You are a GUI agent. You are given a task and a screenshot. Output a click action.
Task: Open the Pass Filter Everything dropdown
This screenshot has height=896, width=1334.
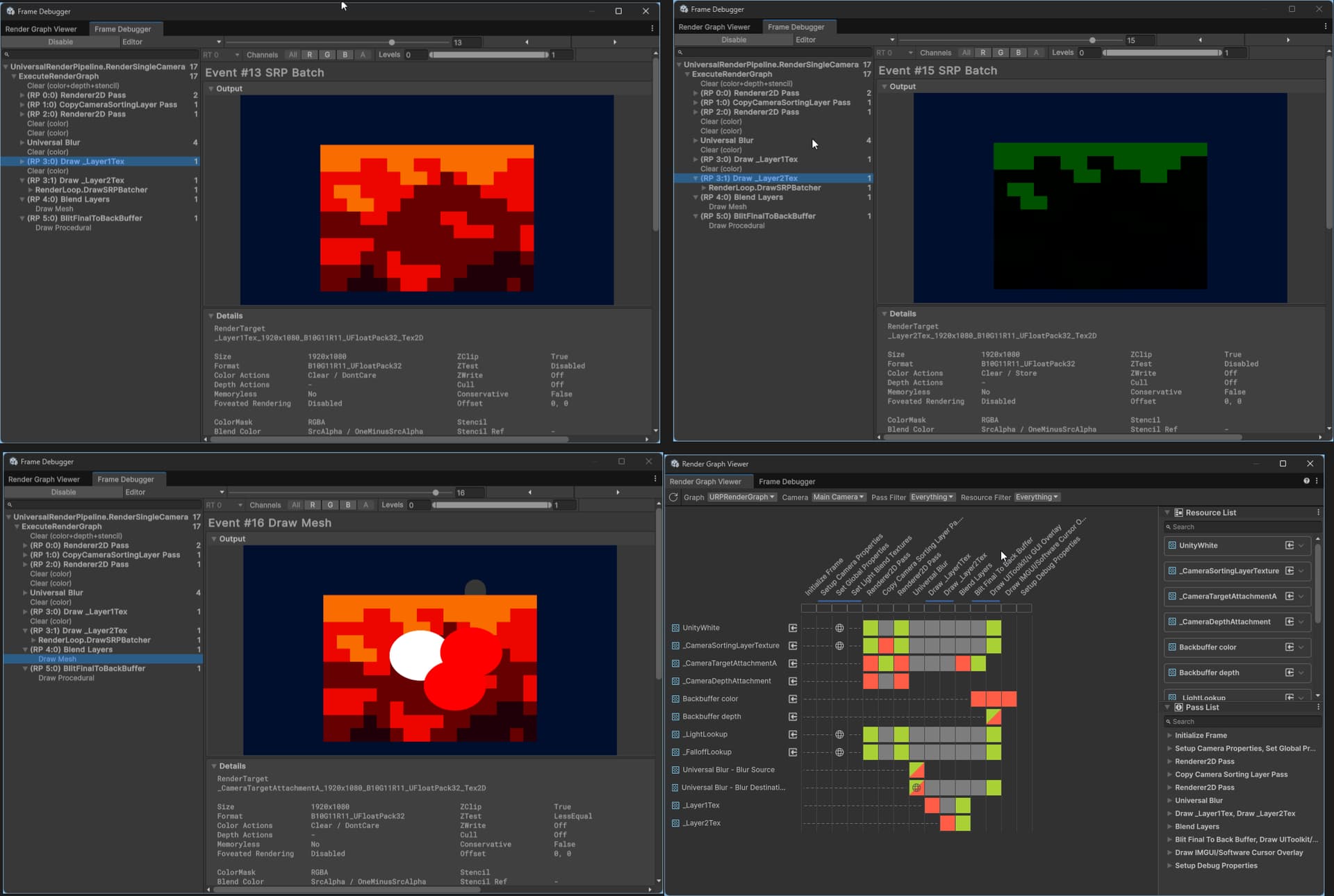932,497
